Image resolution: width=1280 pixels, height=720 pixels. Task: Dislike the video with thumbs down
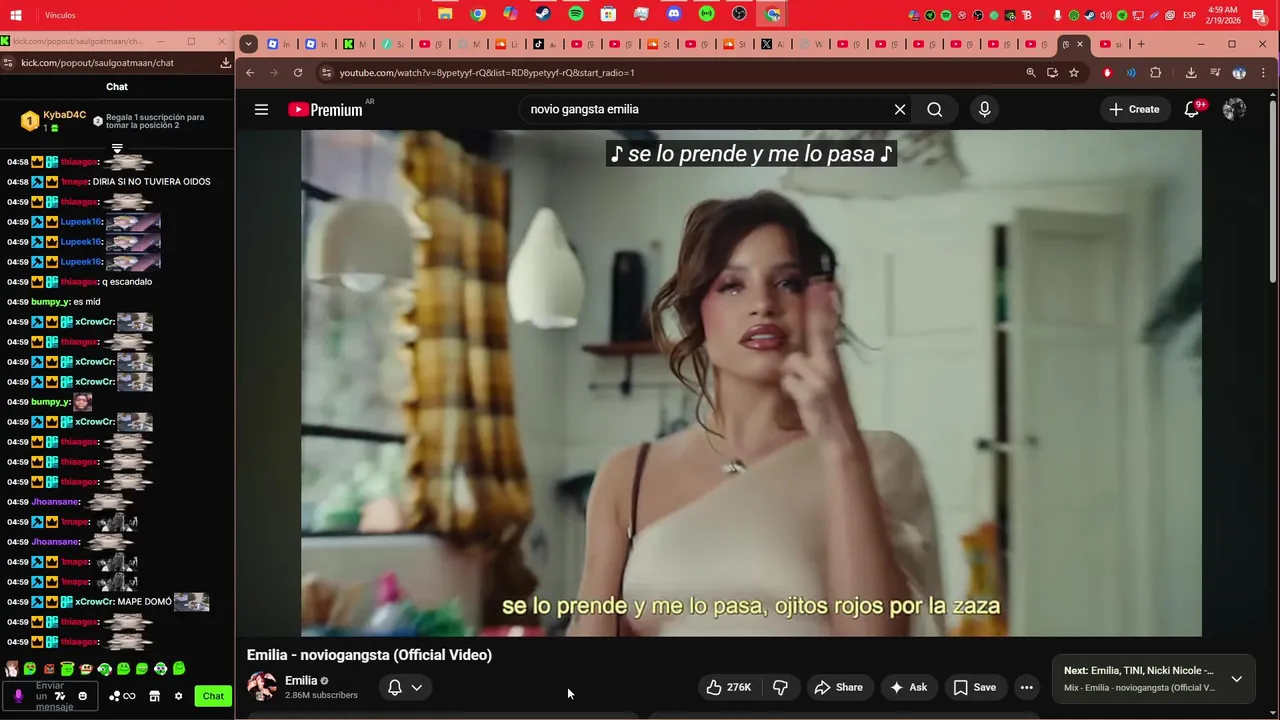[x=780, y=687]
